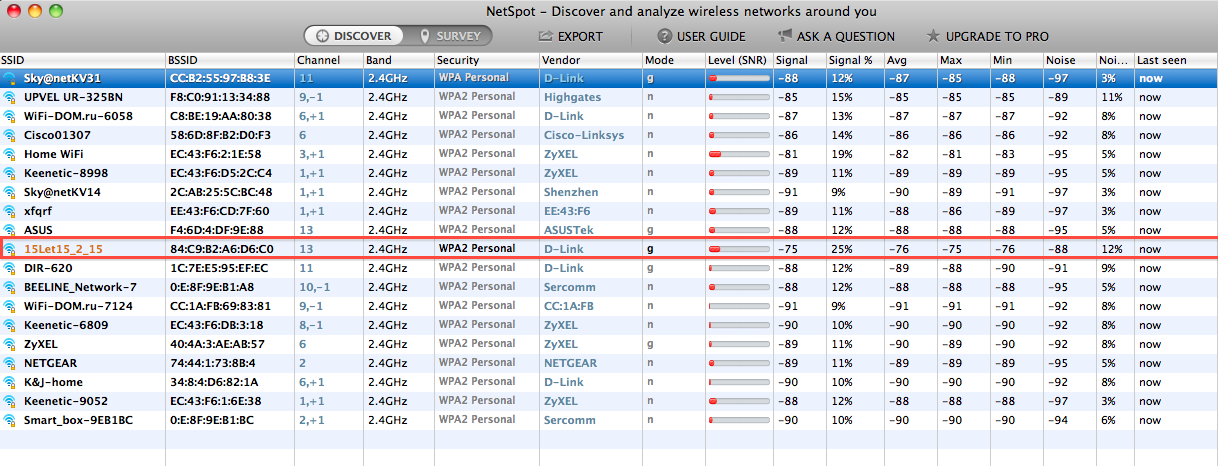The width and height of the screenshot is (1218, 466).
Task: Select the UPVEL UR-325BN network name
Action: pos(73,97)
